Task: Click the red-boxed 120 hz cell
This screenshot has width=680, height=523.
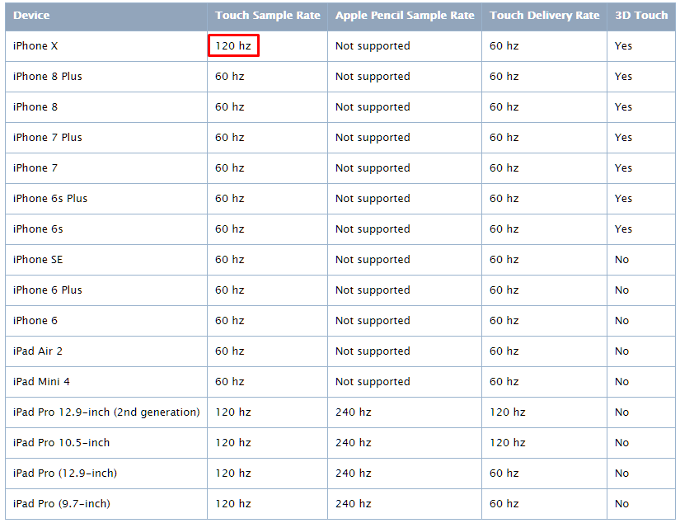Action: (233, 46)
